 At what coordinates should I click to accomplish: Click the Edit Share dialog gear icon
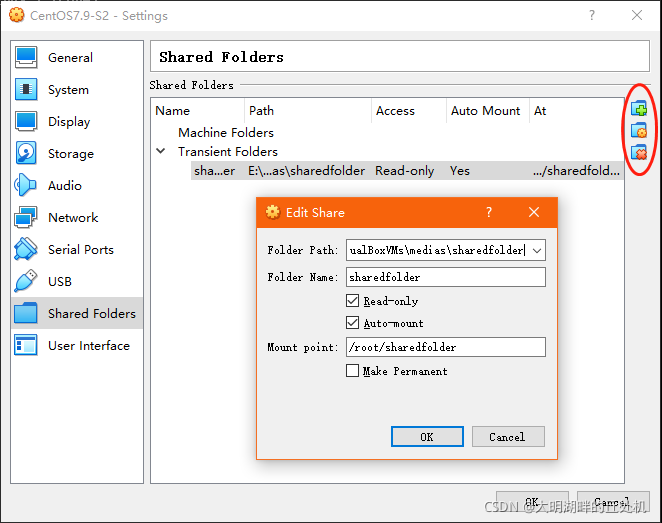click(273, 212)
